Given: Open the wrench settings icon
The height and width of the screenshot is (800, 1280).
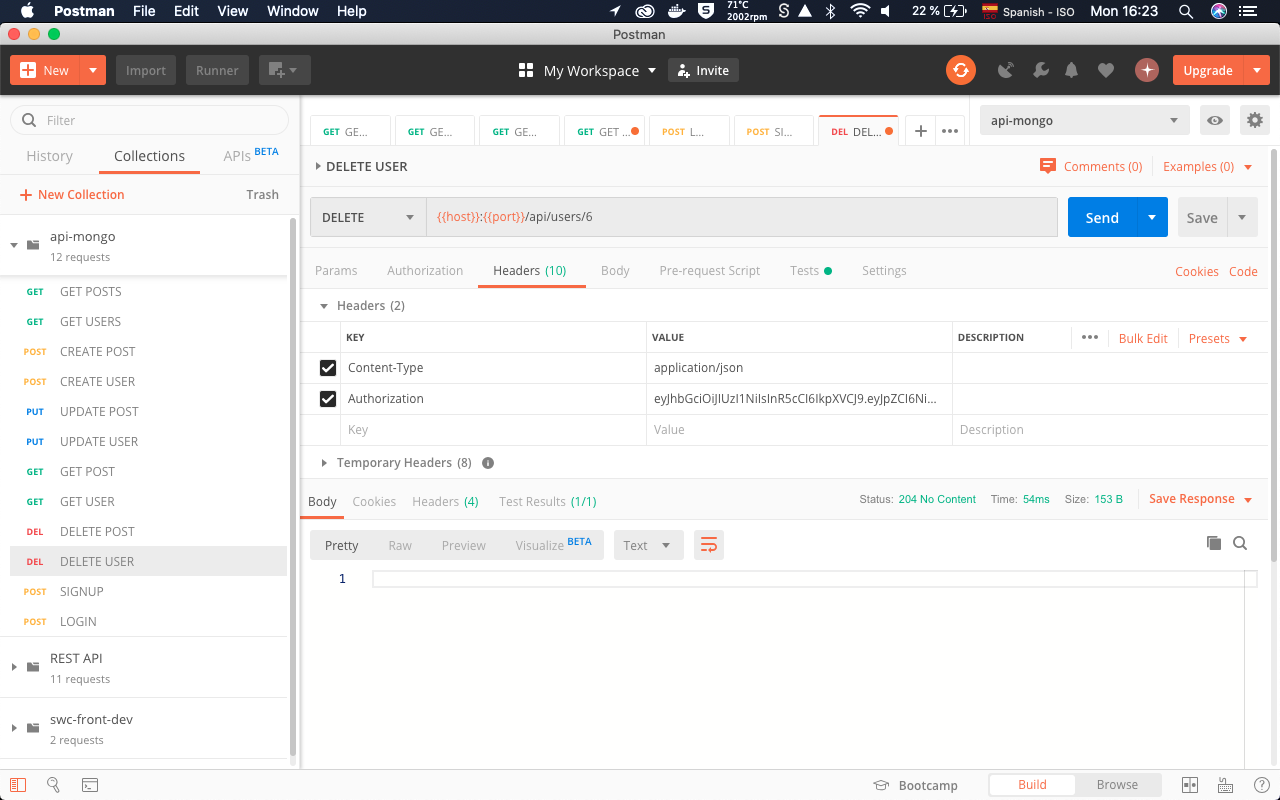Looking at the screenshot, I should pyautogui.click(x=1040, y=70).
